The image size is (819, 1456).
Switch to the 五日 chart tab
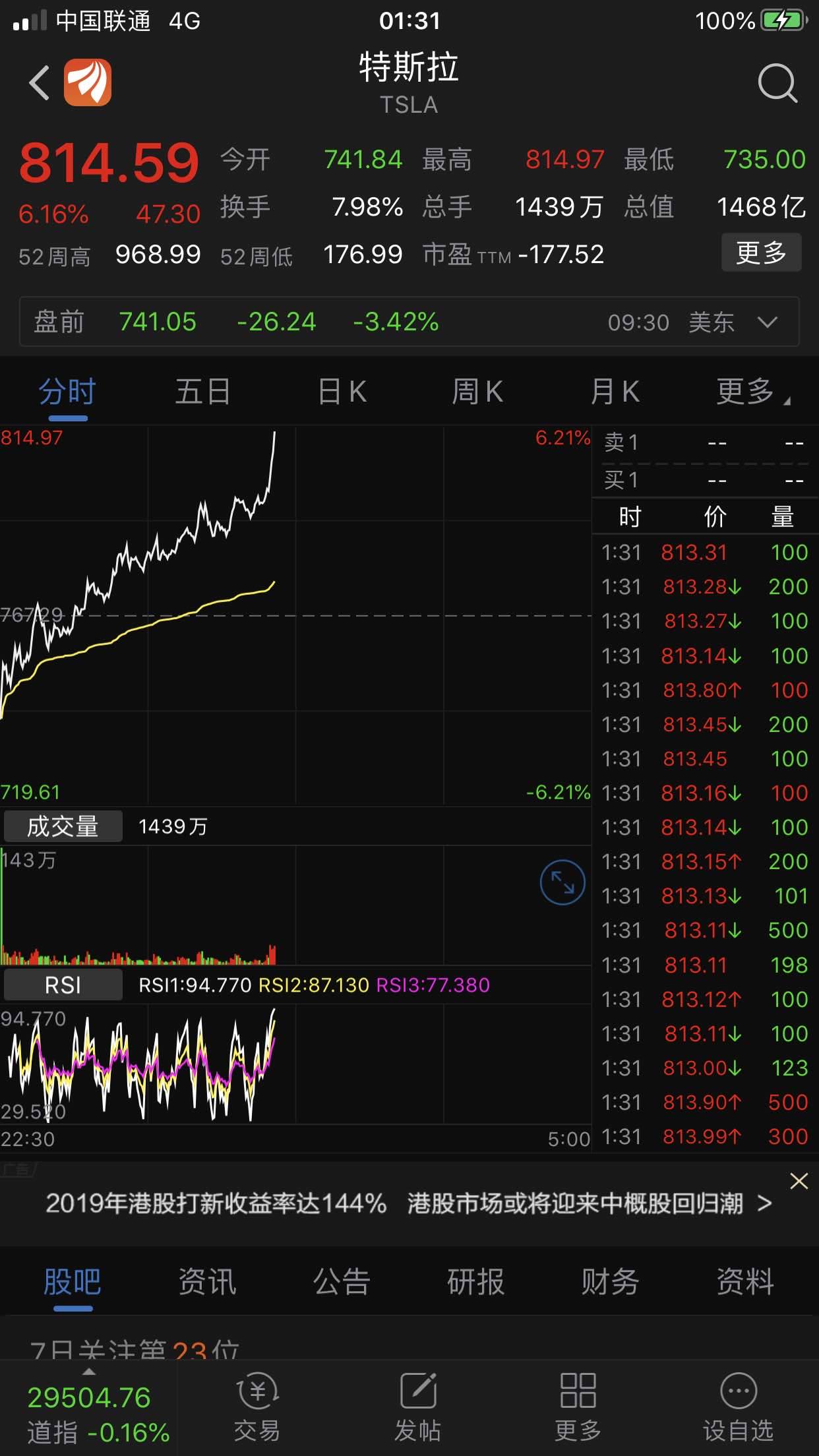[x=203, y=392]
